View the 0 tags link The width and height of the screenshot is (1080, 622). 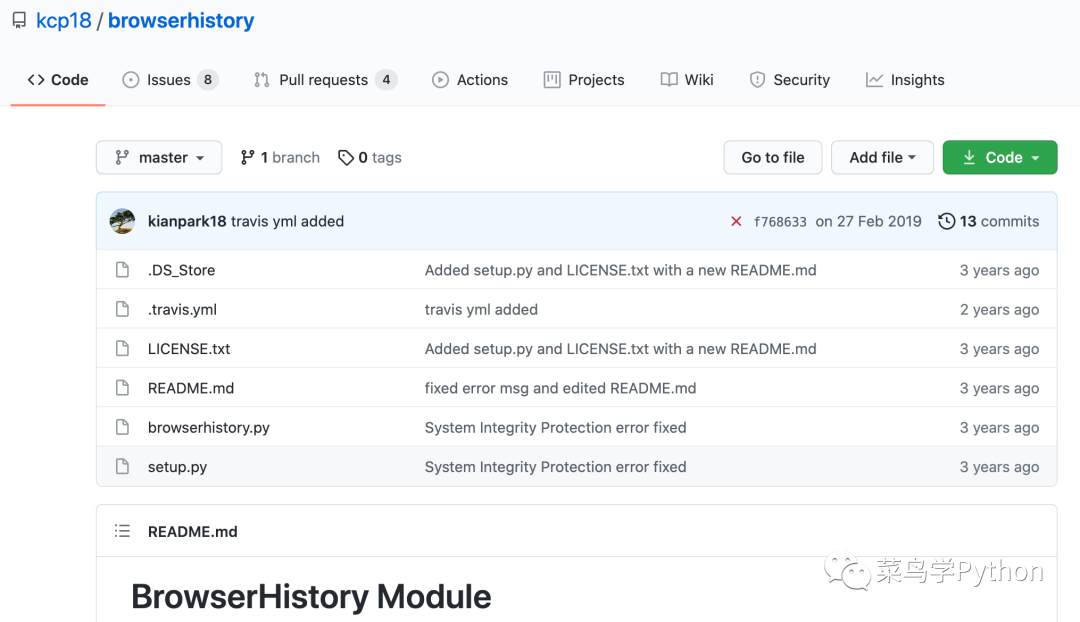pos(370,158)
